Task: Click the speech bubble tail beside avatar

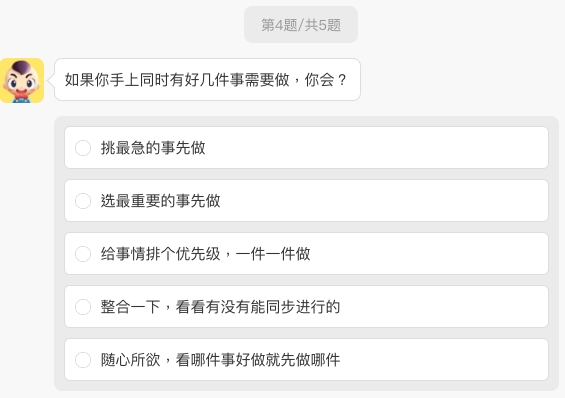Action: (x=51, y=81)
